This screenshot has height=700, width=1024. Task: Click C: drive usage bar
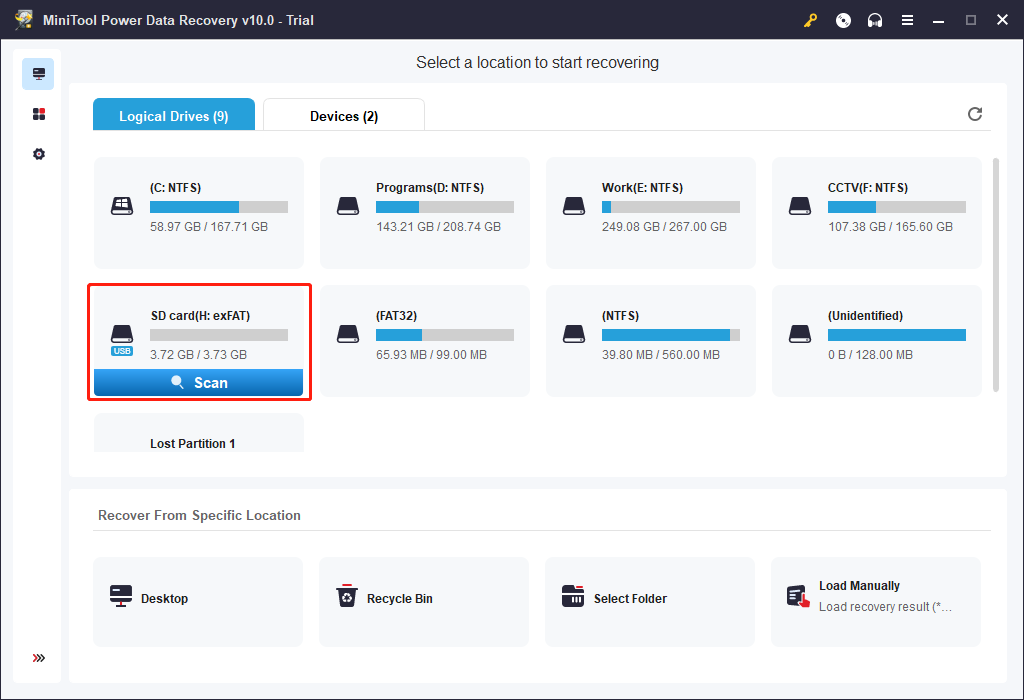(x=219, y=207)
